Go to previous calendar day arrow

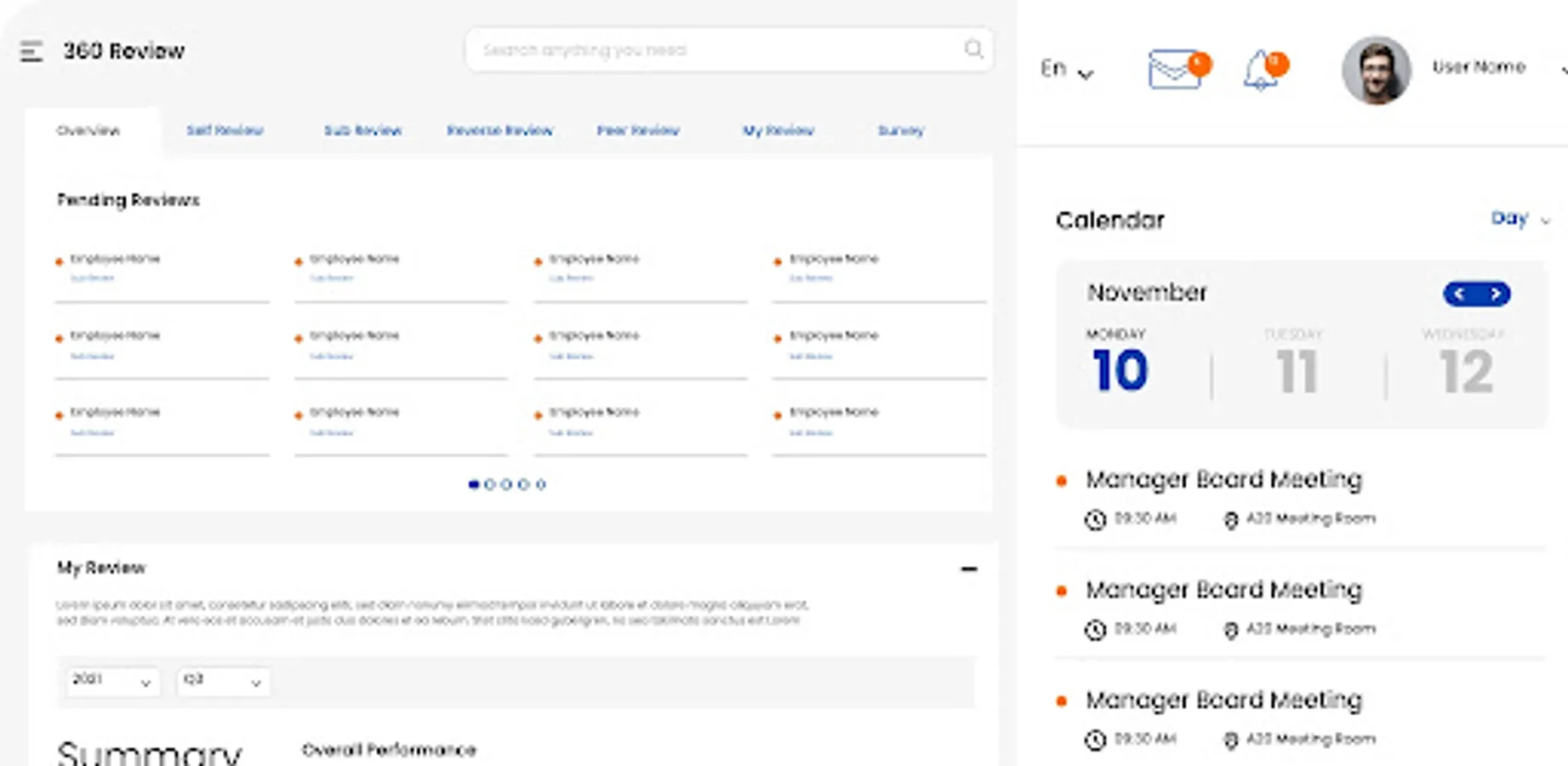(x=1460, y=294)
